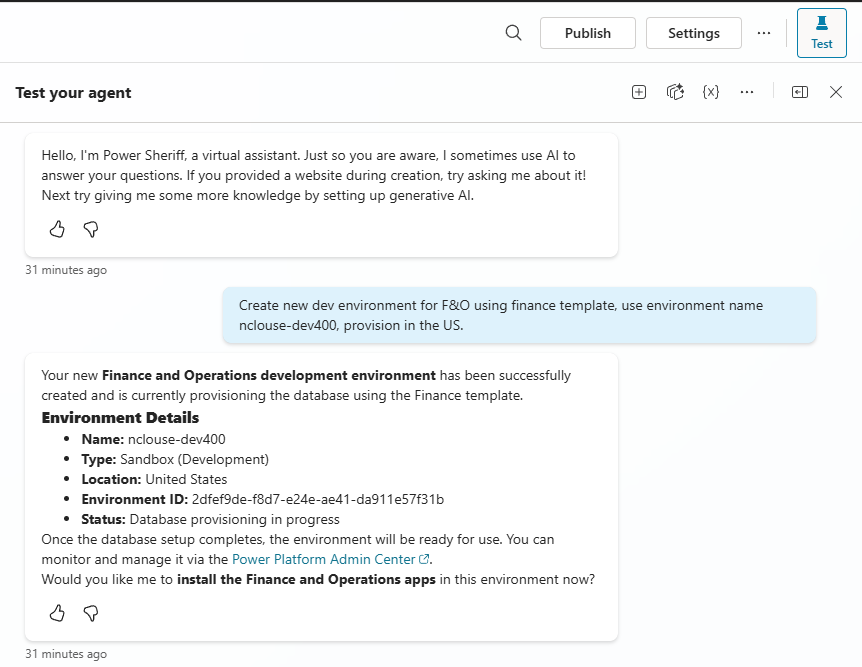Click the search magnifier icon

tap(513, 33)
